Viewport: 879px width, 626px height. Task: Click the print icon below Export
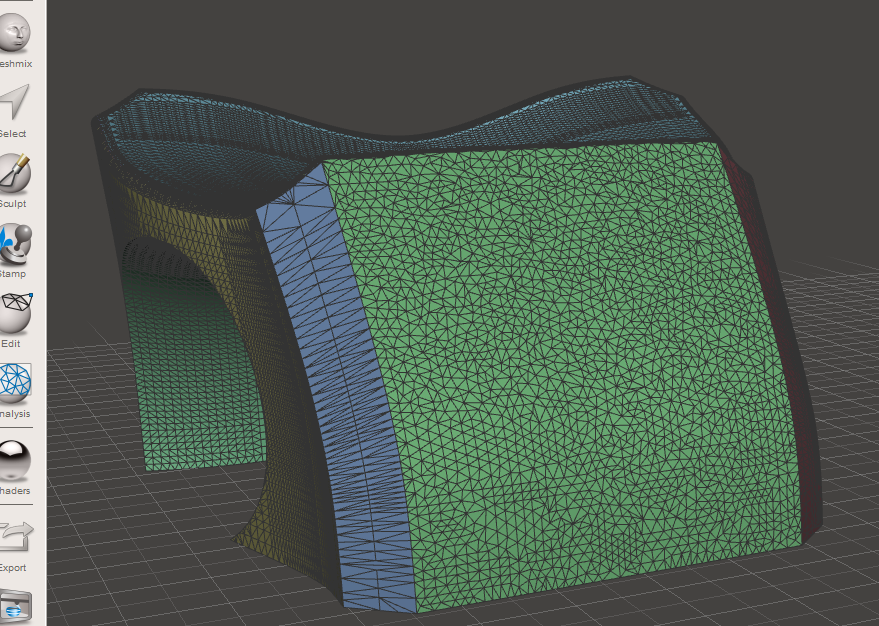click(15, 606)
